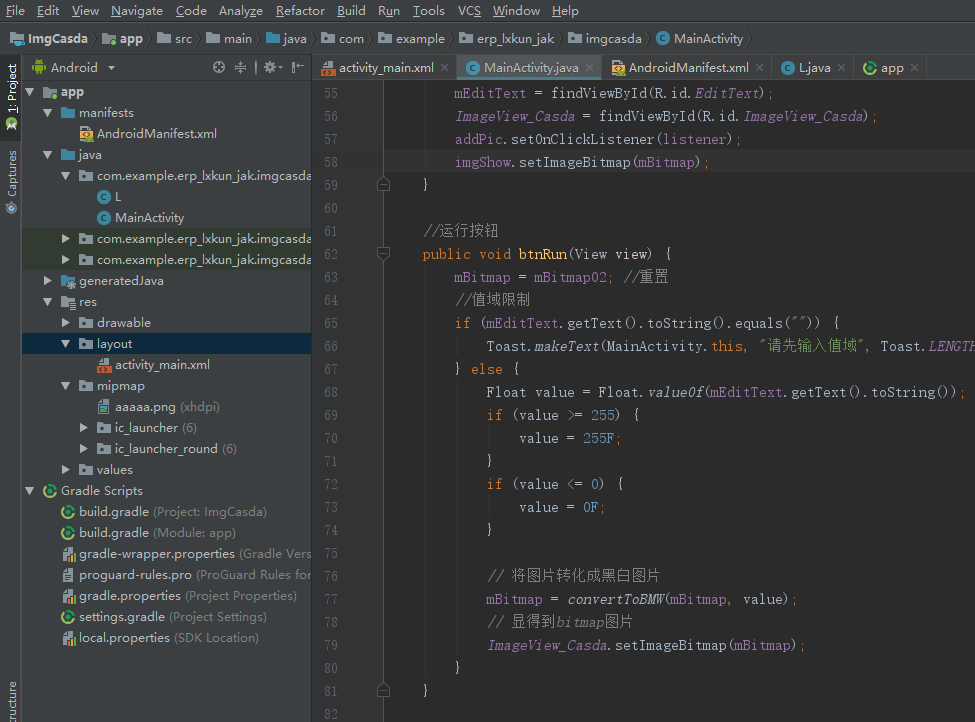
Task: Expand the values folder
Action: (x=65, y=470)
